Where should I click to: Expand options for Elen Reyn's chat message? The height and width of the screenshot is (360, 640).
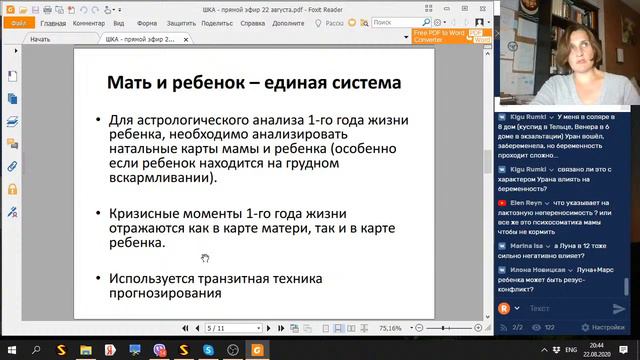click(x=547, y=203)
